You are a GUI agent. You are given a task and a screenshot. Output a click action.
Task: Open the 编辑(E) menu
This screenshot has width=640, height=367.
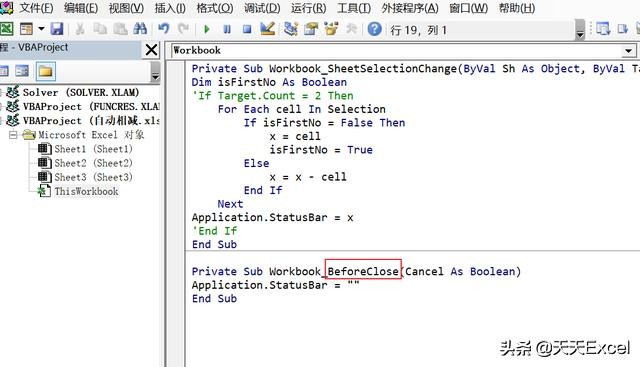81,8
